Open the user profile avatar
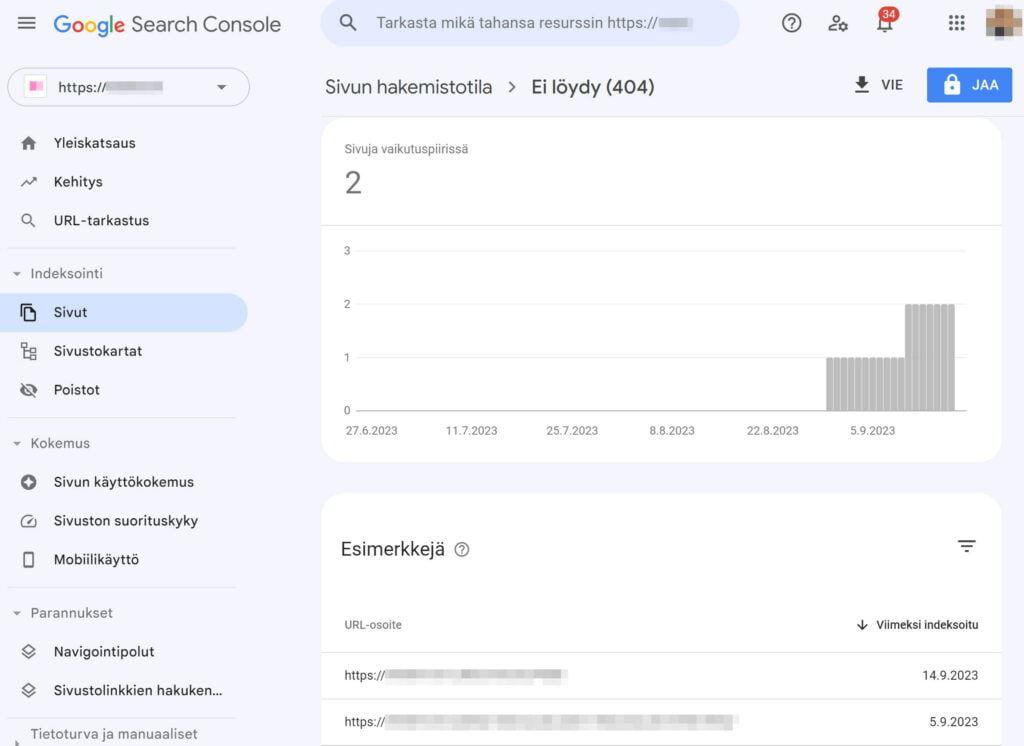 point(1003,23)
